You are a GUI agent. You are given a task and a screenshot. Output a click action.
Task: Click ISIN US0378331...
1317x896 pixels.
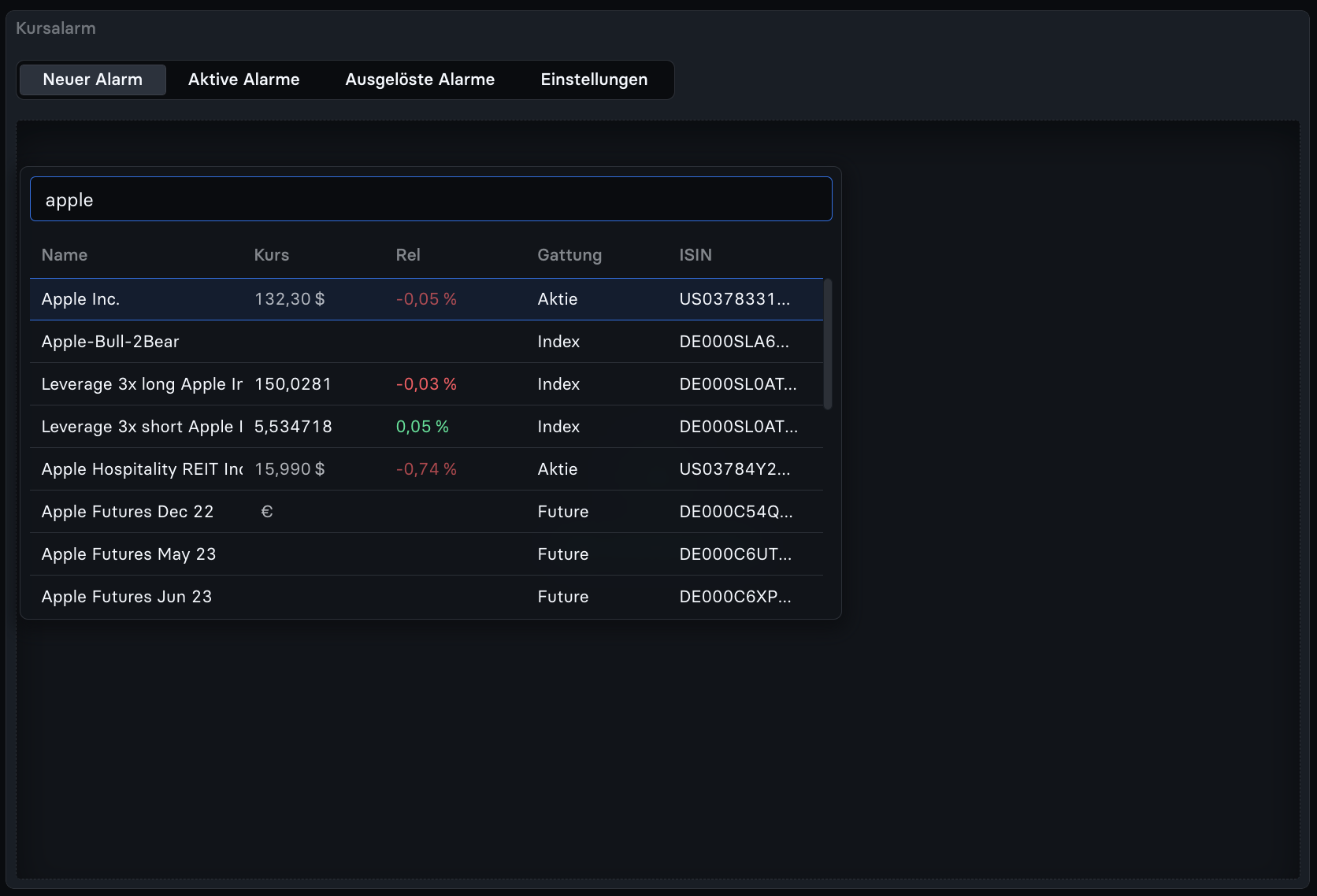(x=735, y=299)
